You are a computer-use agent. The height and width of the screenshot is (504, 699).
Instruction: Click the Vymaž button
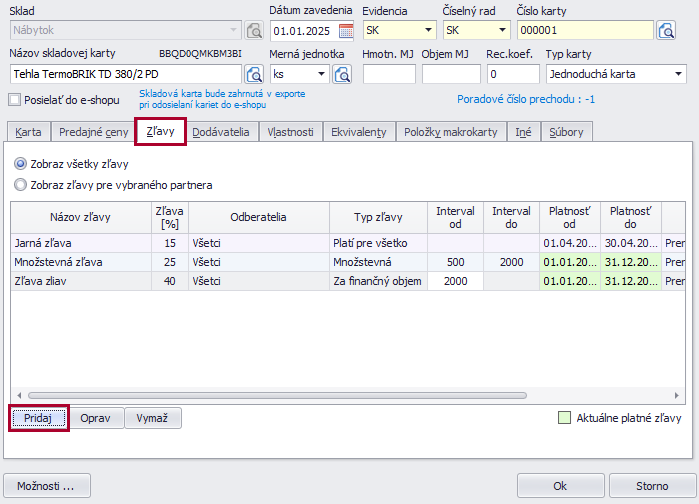tap(152, 418)
